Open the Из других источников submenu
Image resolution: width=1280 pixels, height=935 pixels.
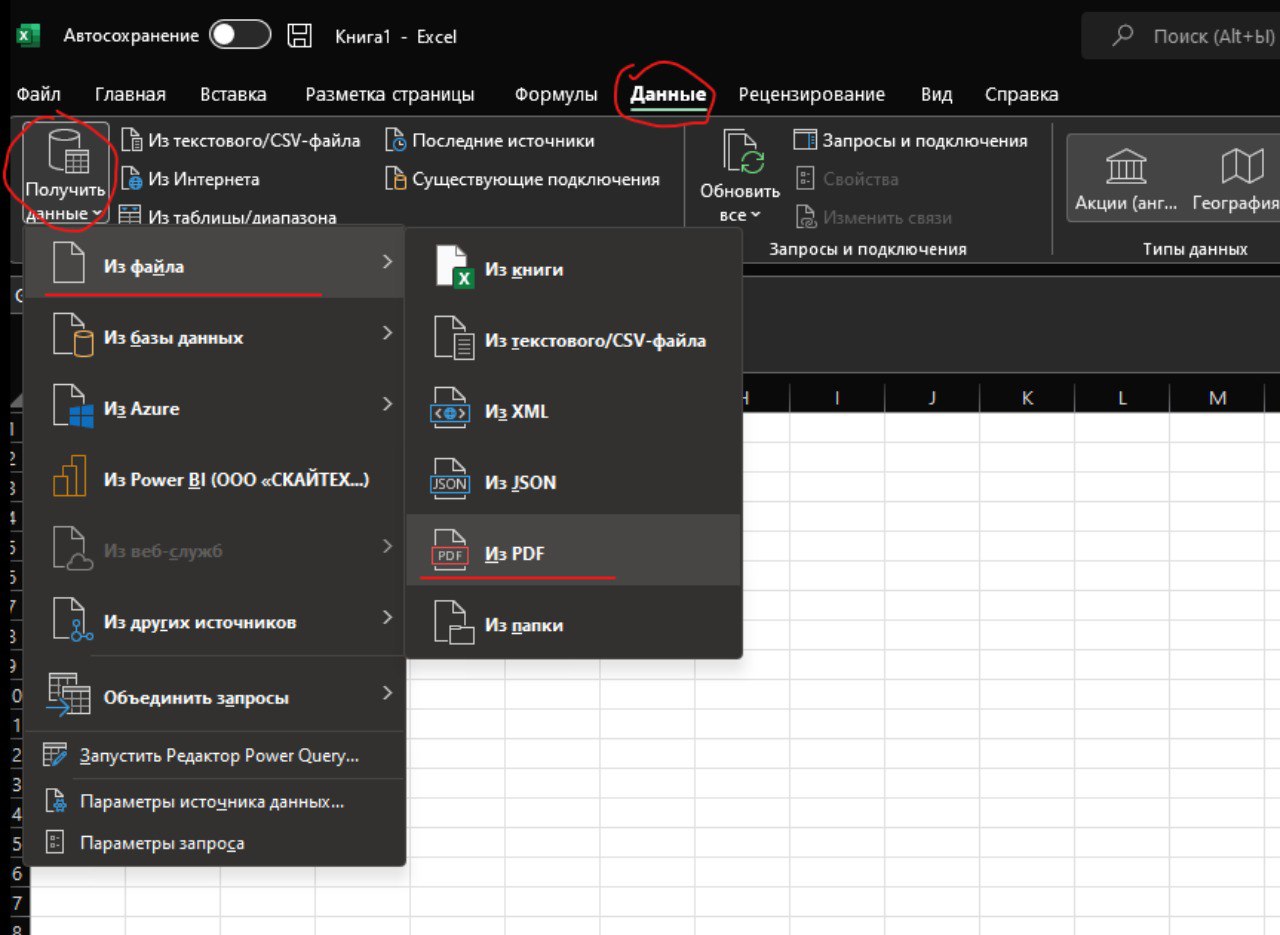tap(213, 621)
